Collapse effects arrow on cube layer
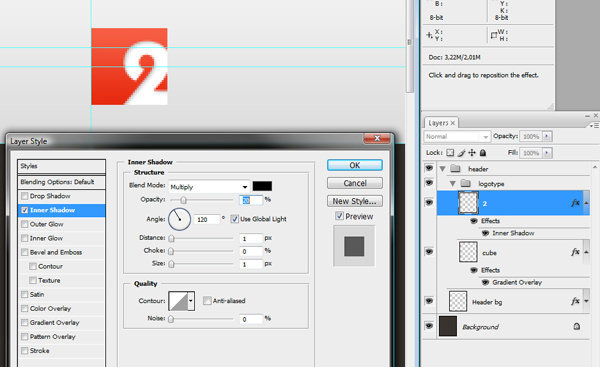Screen dimensions: 600x367 [x=586, y=252]
